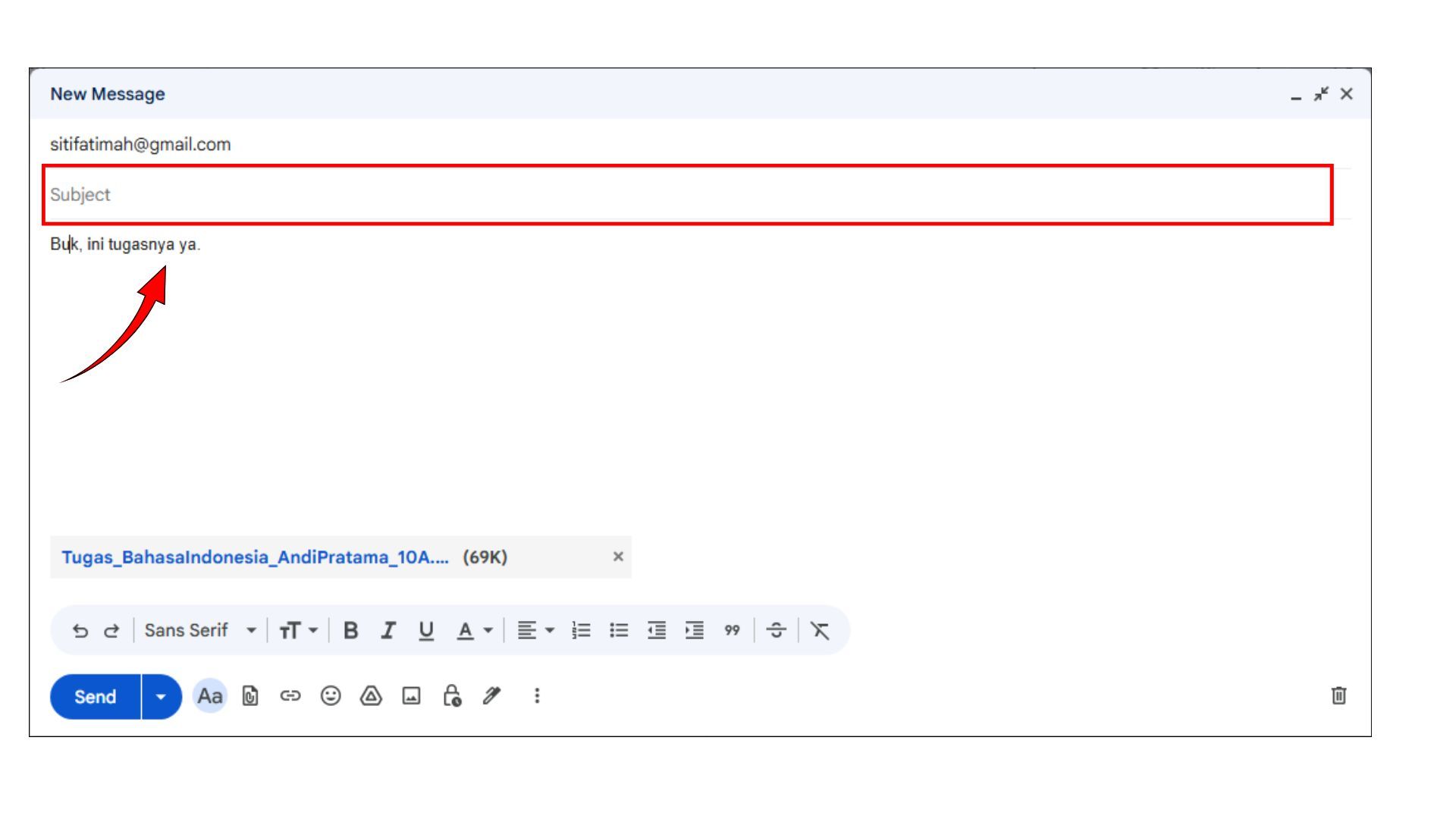Insert a link using the link icon
Viewport: 1456px width, 819px height.
click(290, 696)
